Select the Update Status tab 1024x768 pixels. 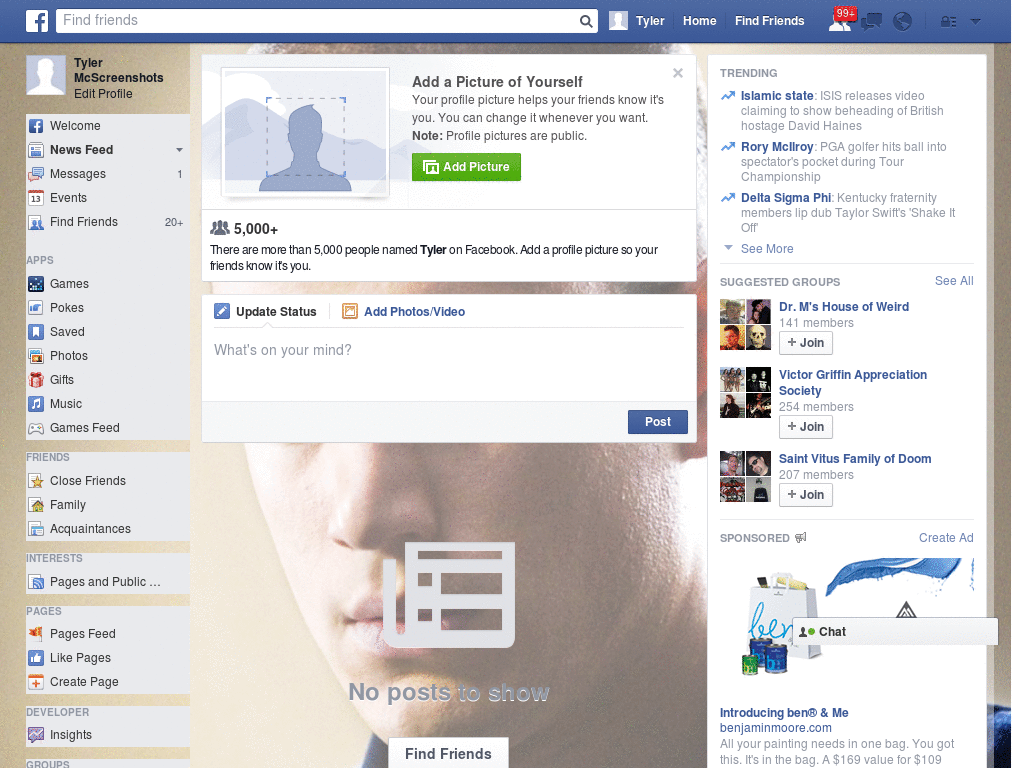pyautogui.click(x=265, y=312)
